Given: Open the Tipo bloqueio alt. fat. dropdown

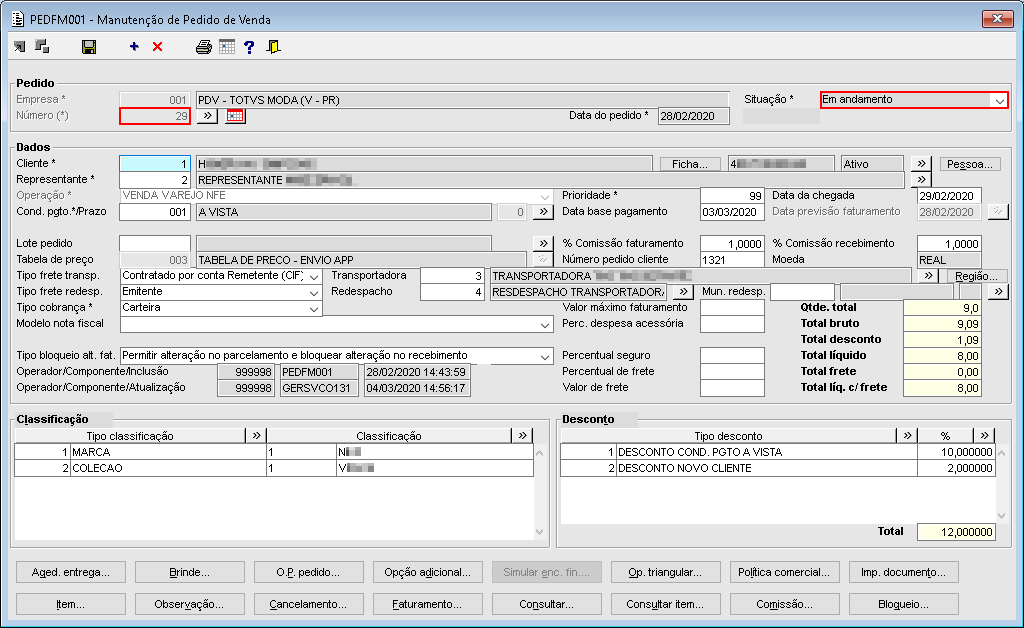Looking at the screenshot, I should (x=544, y=356).
